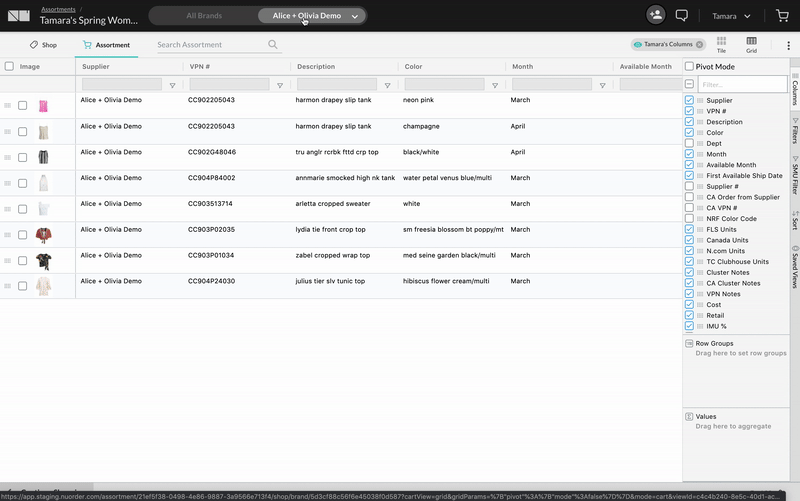Click the columns Filter text box
This screenshot has height=501, width=800.
point(743,84)
